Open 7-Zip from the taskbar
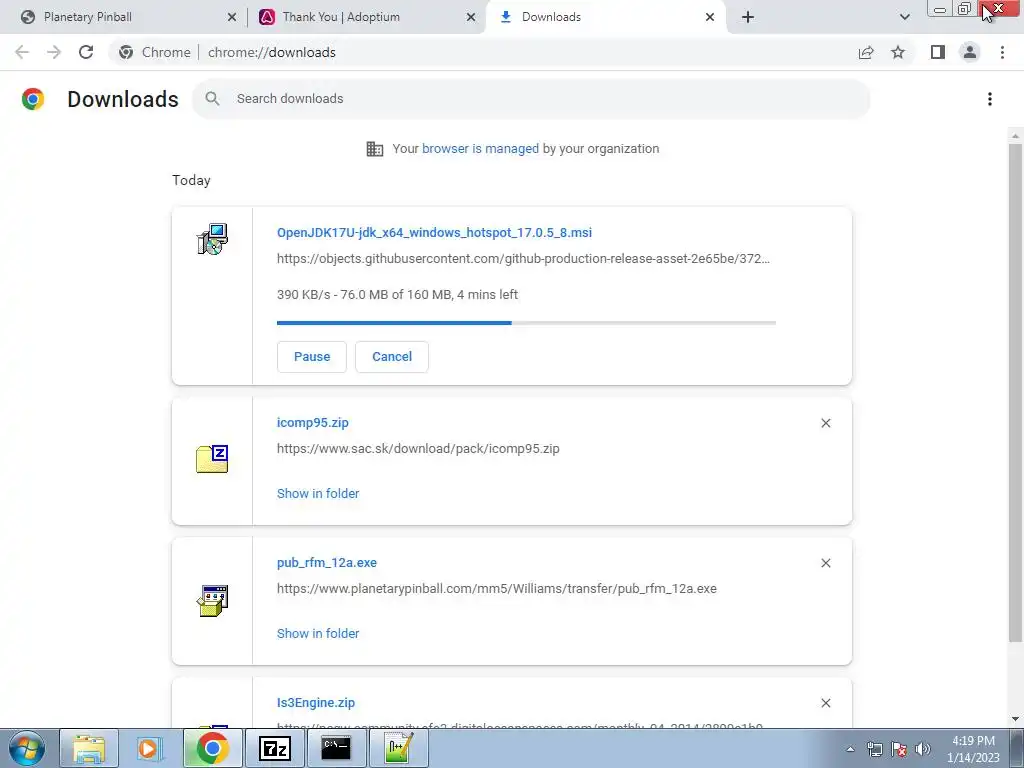 (x=274, y=748)
